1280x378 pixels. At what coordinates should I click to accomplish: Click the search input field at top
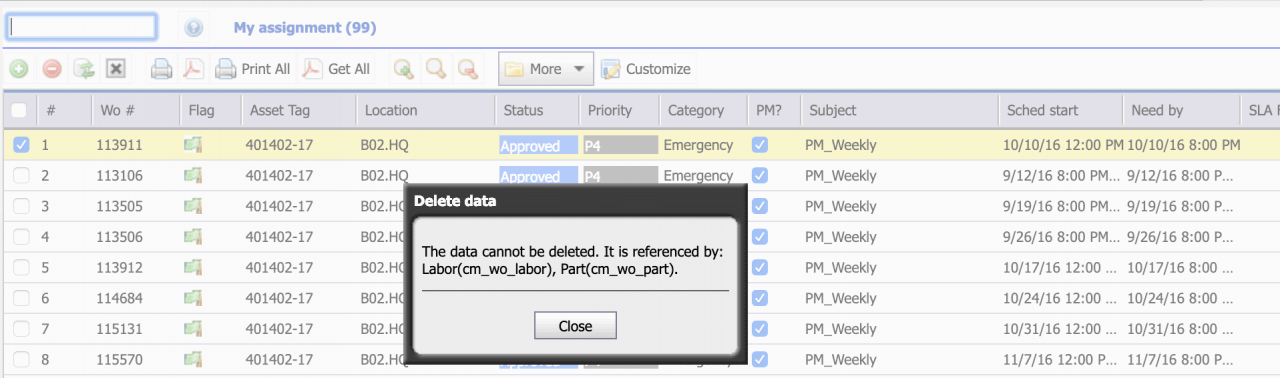[x=82, y=27]
